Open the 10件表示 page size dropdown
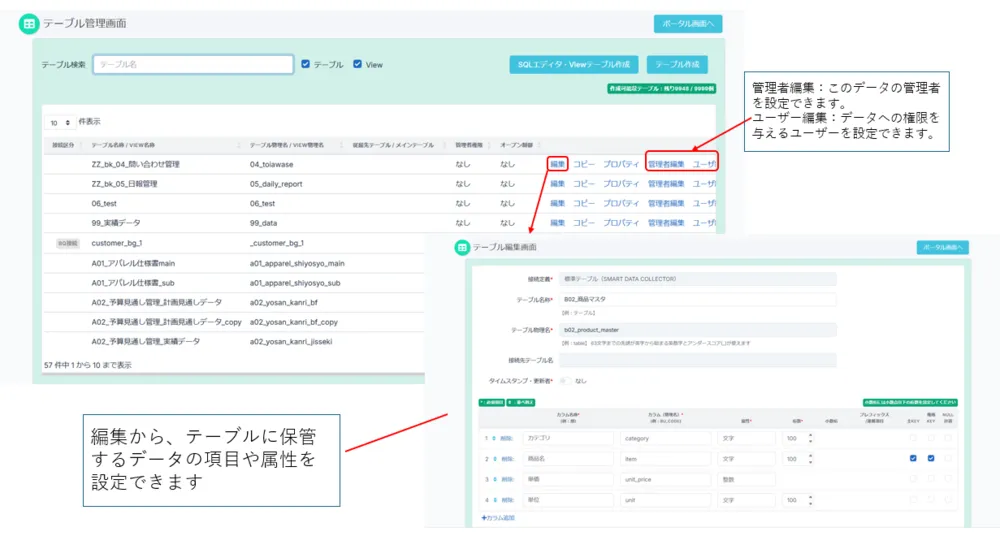Screen dimensions: 1000x536 [x=61, y=122]
